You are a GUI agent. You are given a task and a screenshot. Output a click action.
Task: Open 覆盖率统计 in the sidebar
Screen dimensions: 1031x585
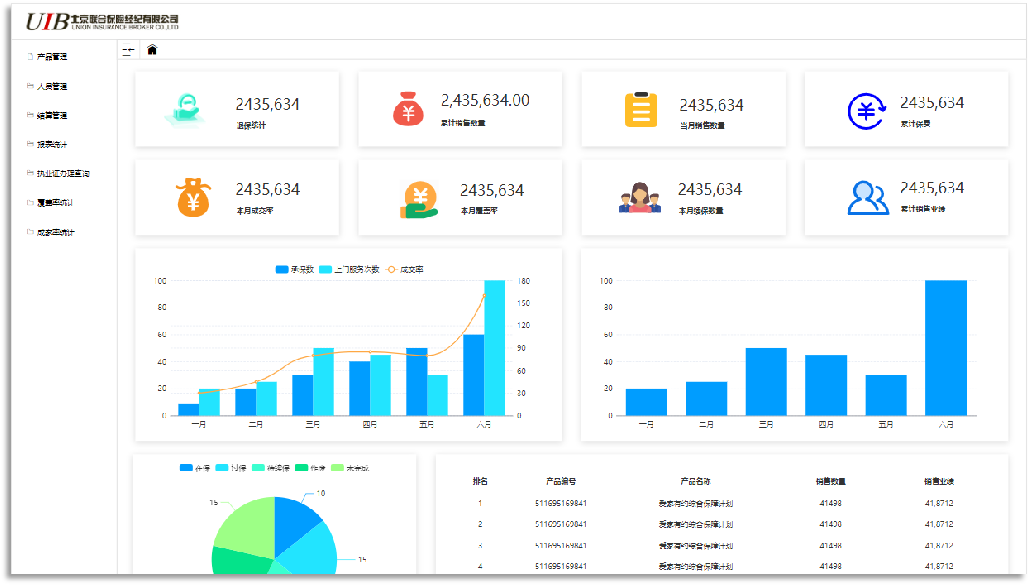point(55,203)
